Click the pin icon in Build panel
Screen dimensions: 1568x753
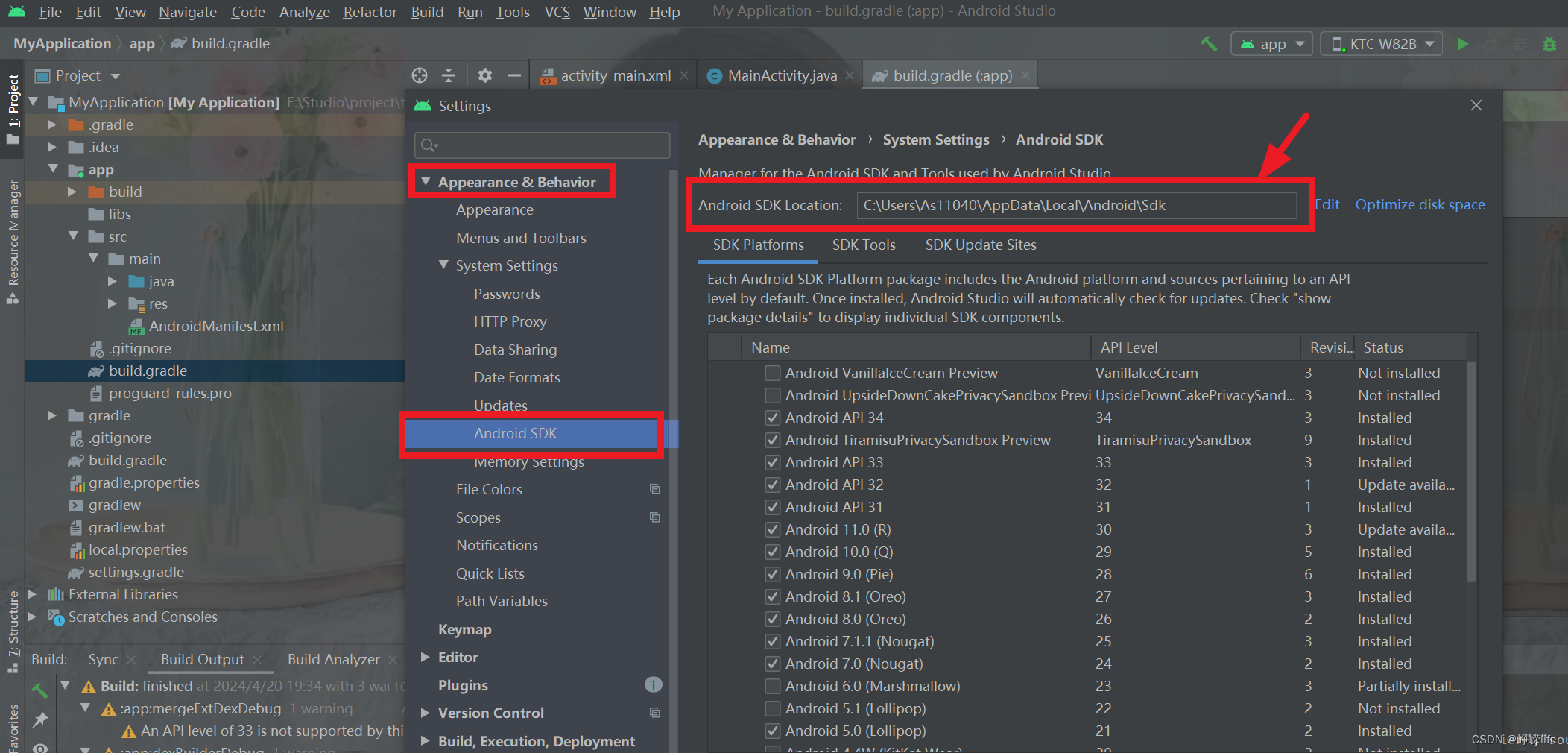(x=39, y=719)
